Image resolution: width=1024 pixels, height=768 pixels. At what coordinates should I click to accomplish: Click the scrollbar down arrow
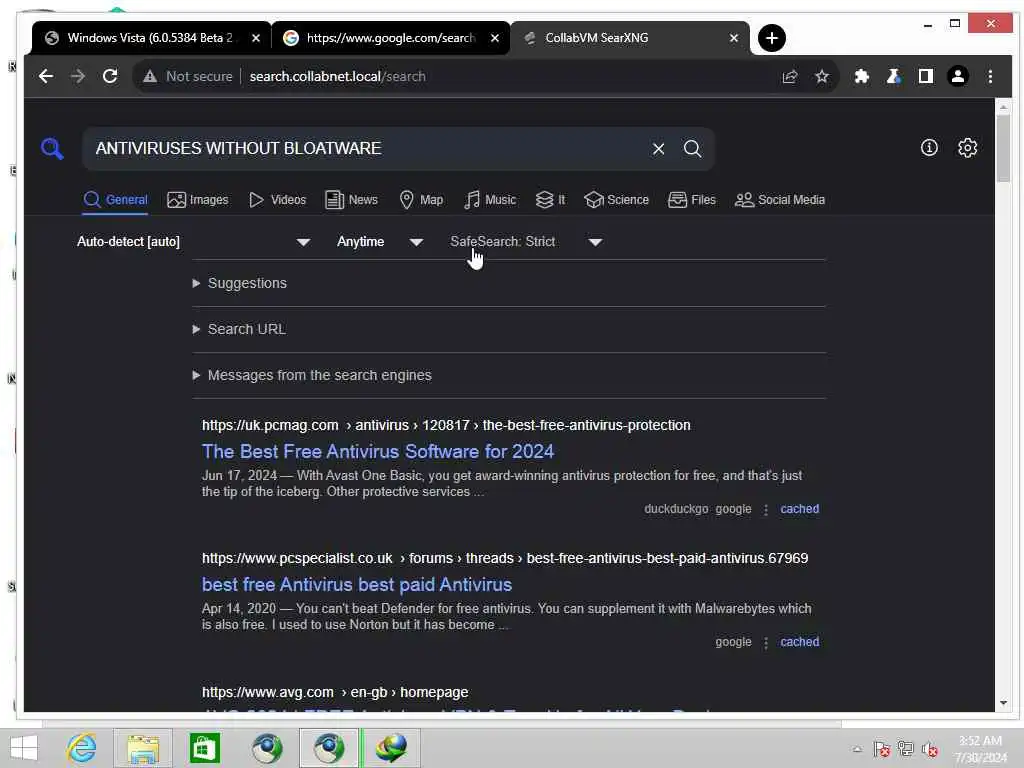[x=1003, y=703]
